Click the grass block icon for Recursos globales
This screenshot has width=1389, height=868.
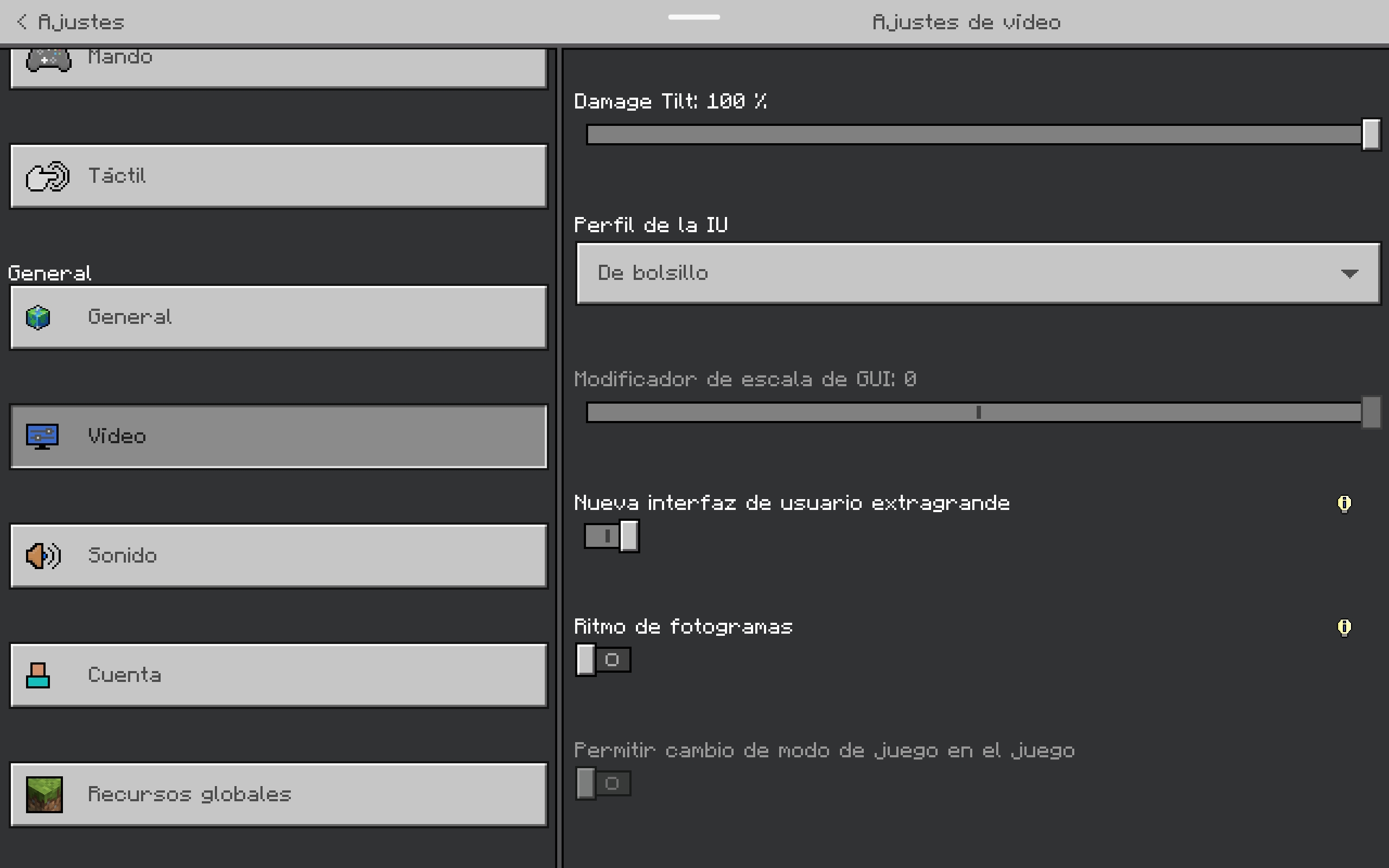[44, 795]
